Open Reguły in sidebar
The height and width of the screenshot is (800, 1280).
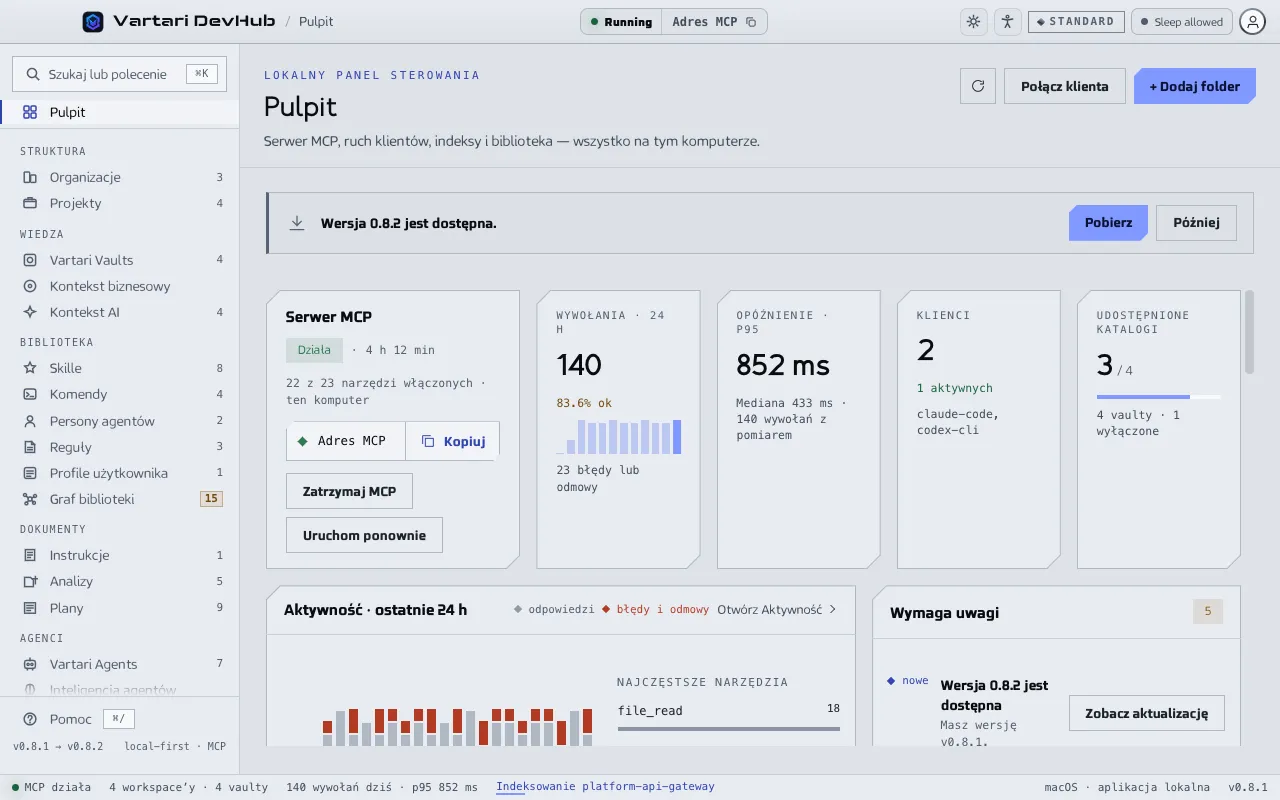point(120,447)
